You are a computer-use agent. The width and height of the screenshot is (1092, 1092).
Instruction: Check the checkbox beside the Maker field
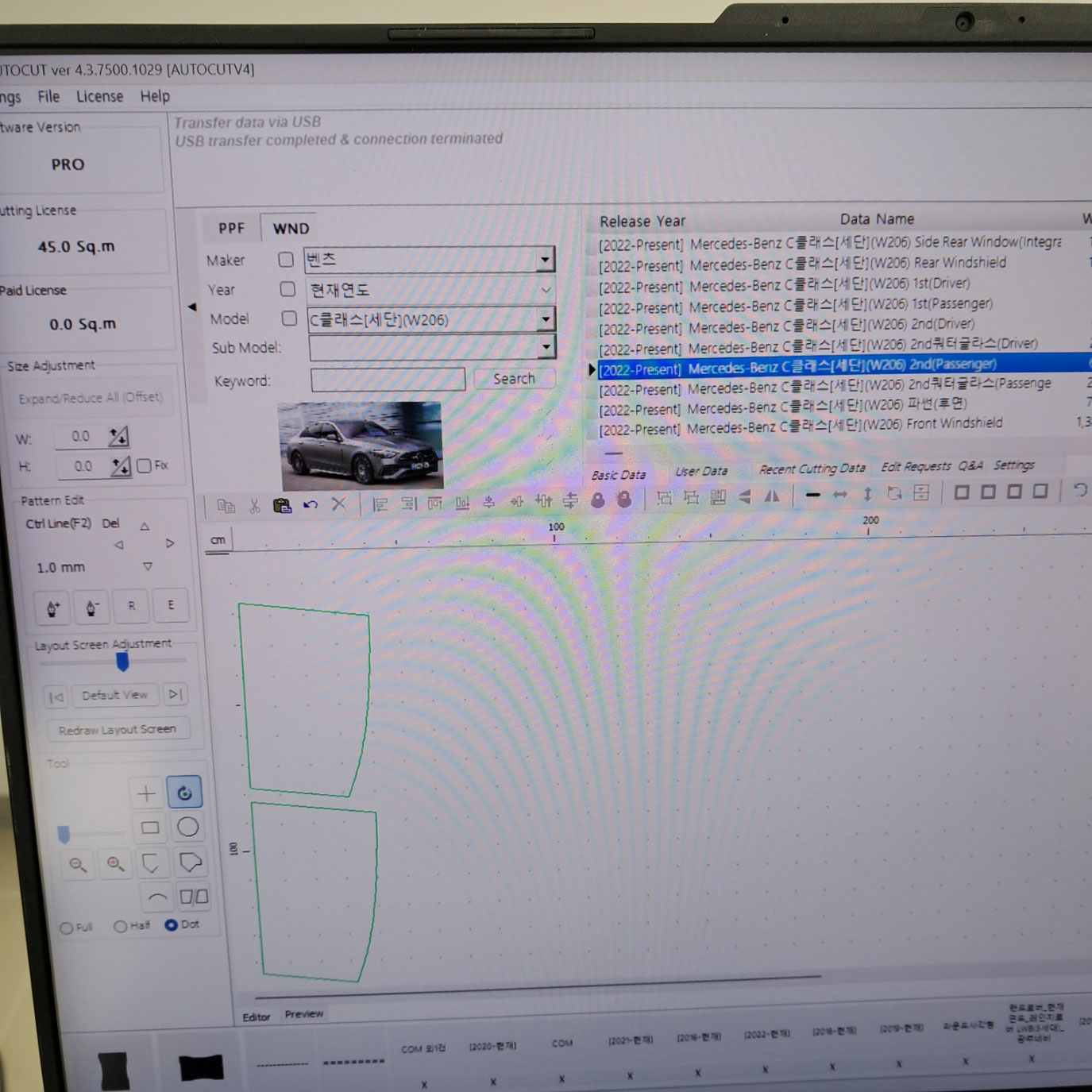click(x=286, y=259)
